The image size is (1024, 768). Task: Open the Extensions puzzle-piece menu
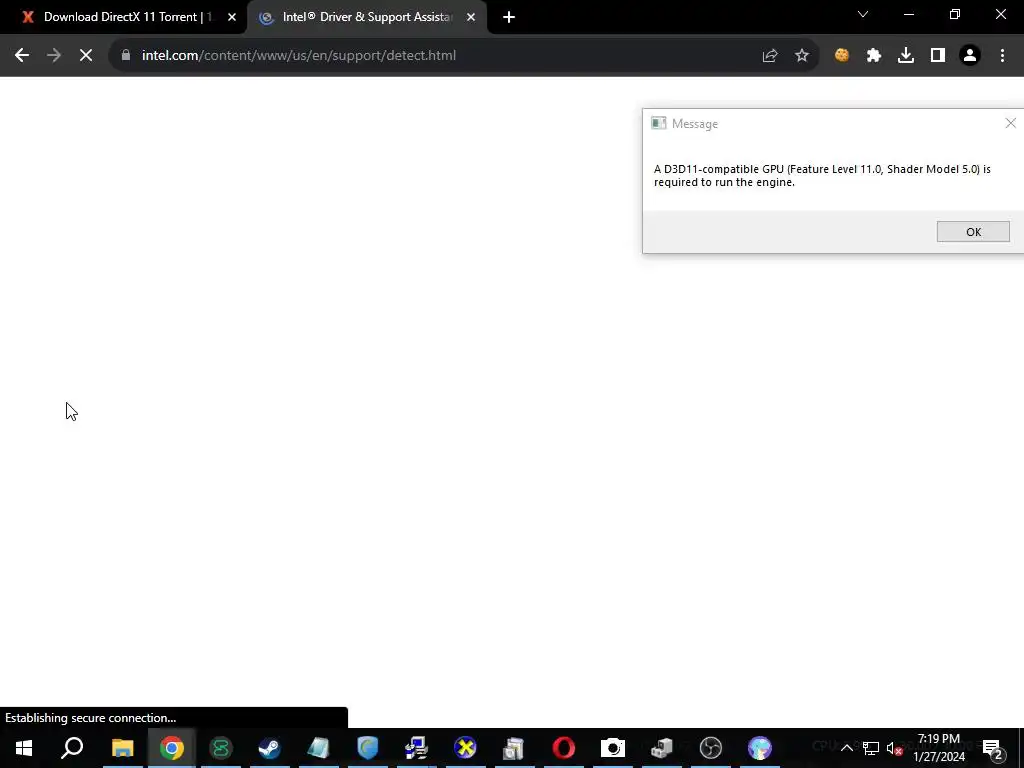tap(874, 56)
